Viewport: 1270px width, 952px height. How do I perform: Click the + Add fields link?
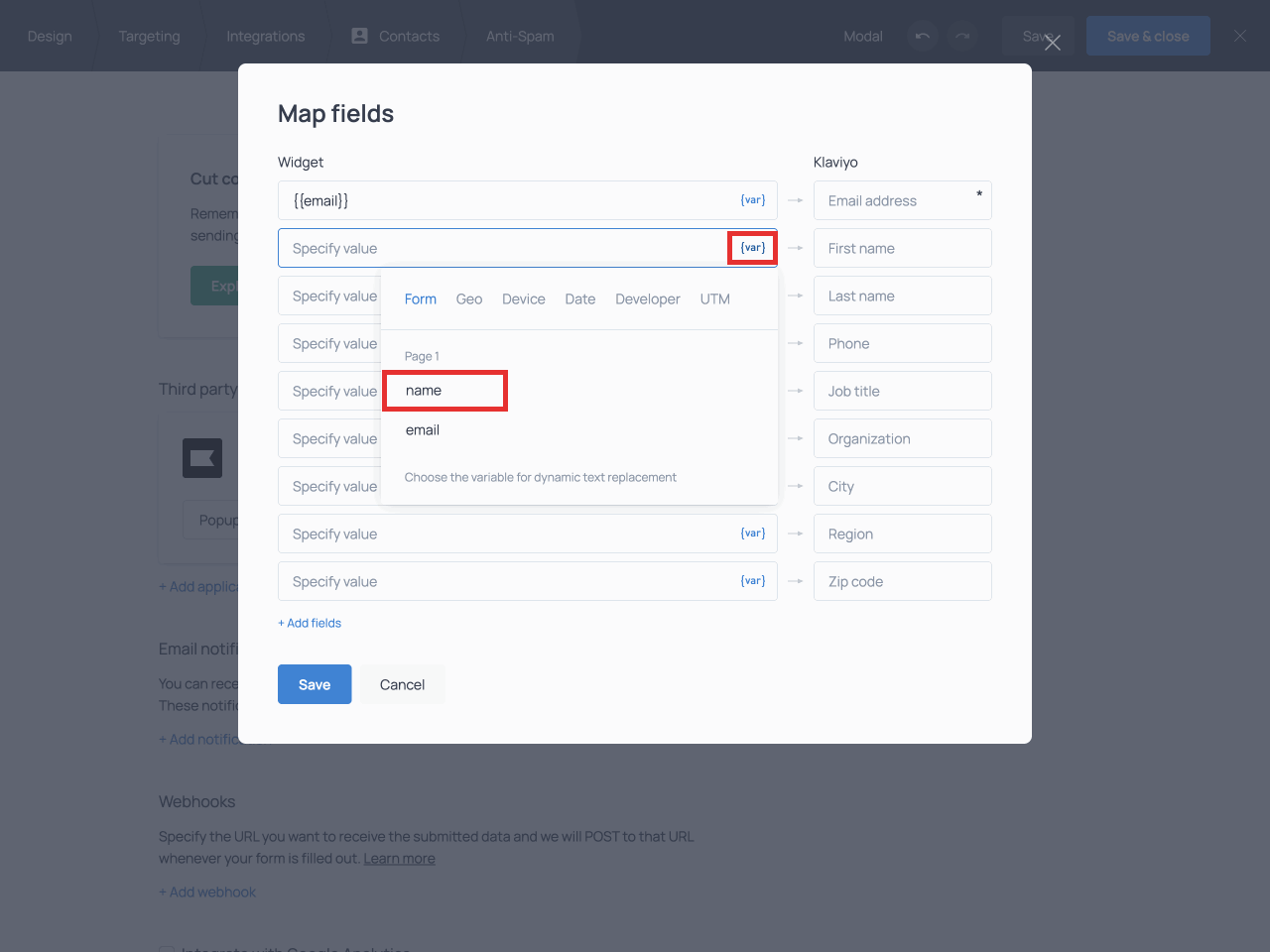(310, 623)
